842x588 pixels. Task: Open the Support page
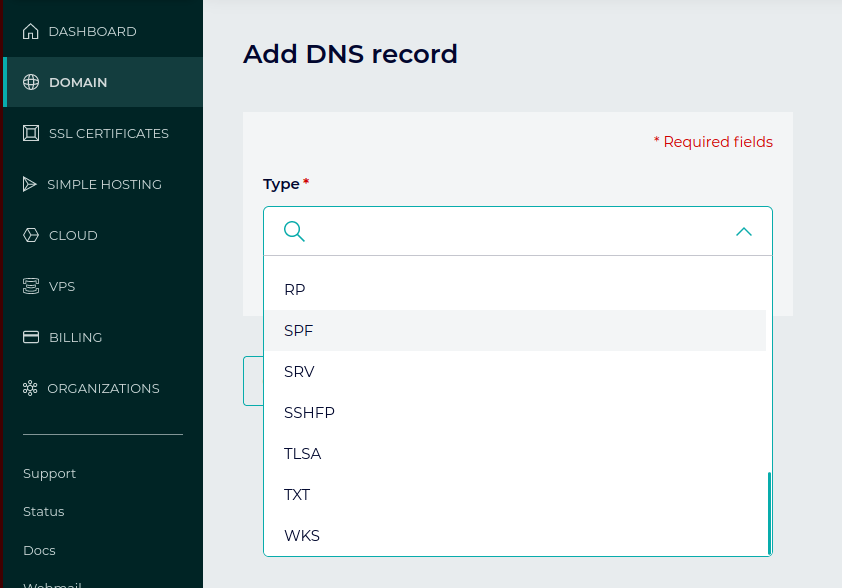coord(49,473)
